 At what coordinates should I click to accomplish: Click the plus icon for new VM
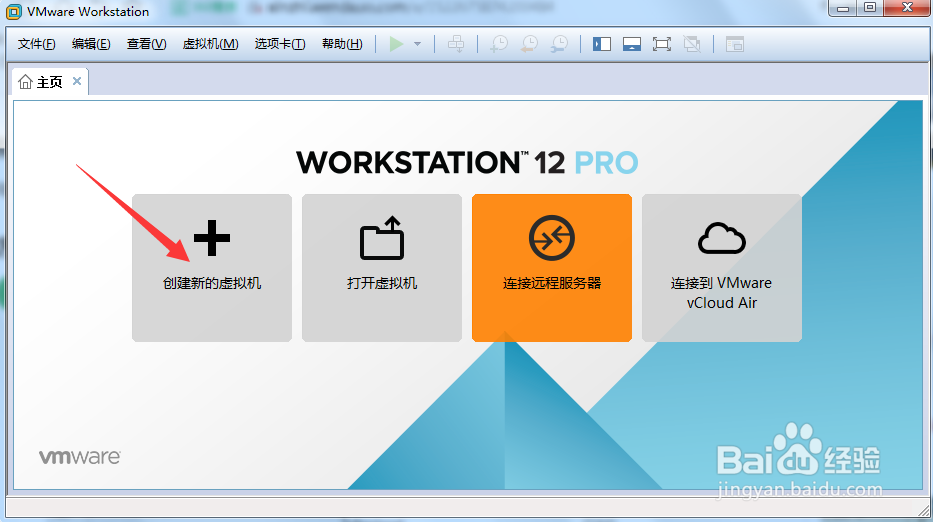[x=212, y=238]
